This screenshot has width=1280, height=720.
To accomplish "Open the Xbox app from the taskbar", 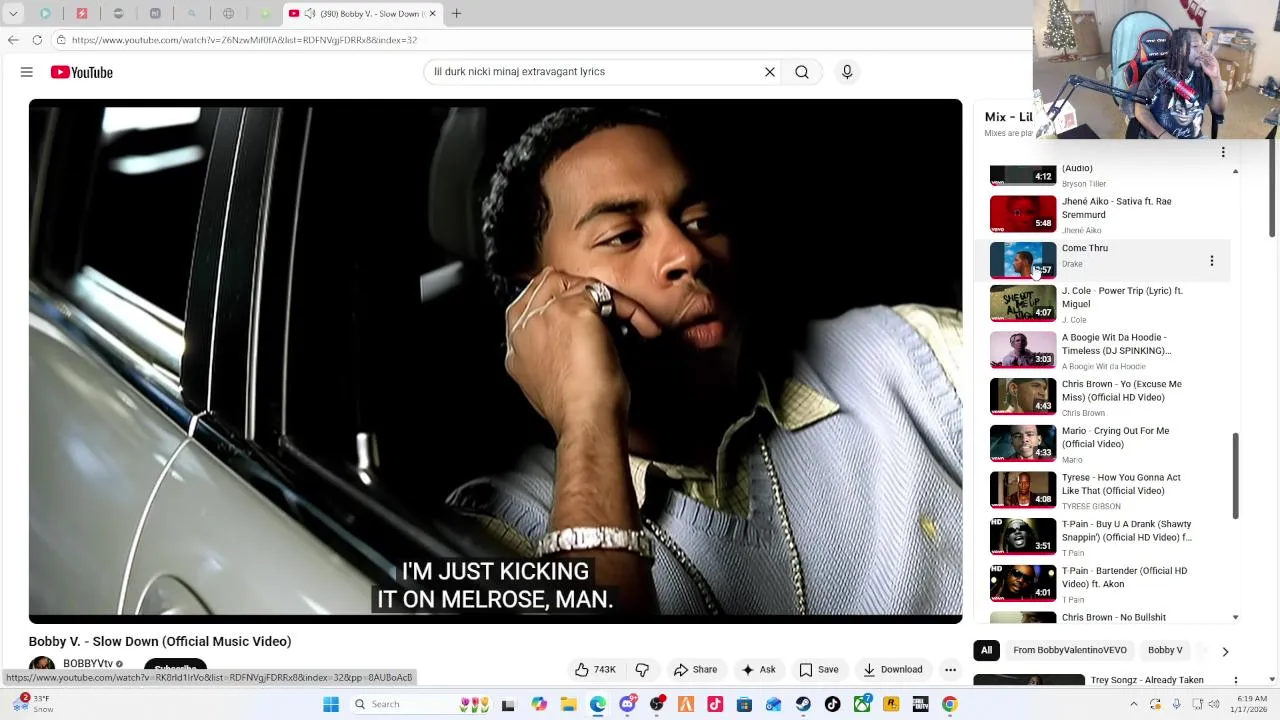I will pyautogui.click(x=861, y=704).
